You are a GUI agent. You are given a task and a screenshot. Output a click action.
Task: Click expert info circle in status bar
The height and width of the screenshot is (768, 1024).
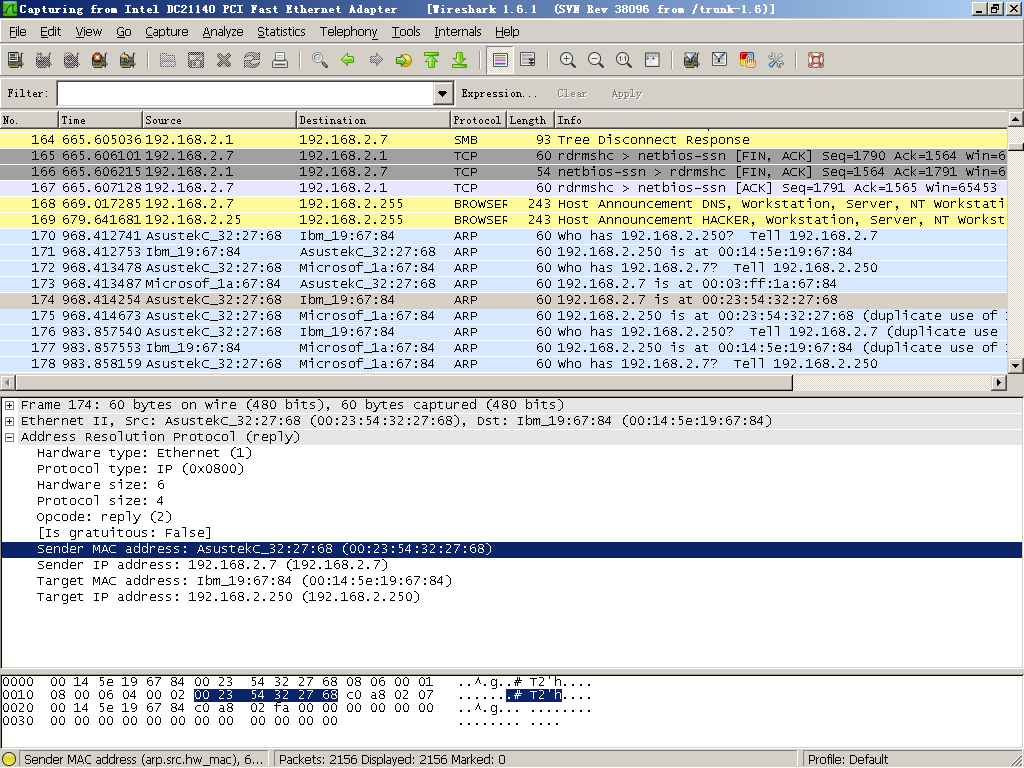pos(9,760)
